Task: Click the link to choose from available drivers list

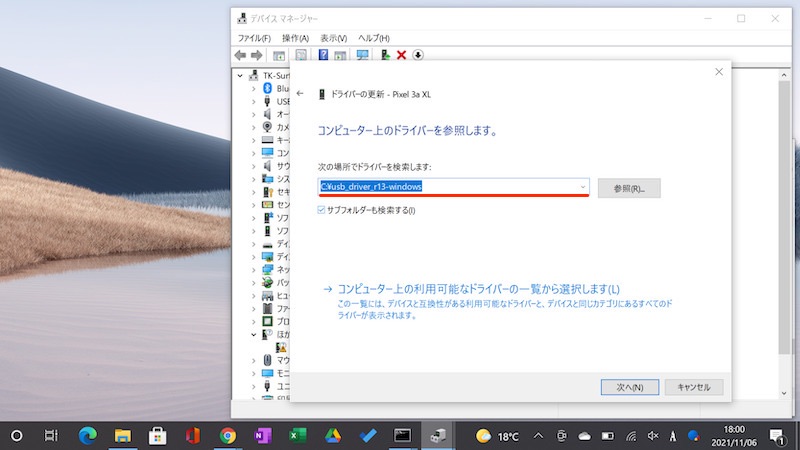Action: (478, 288)
